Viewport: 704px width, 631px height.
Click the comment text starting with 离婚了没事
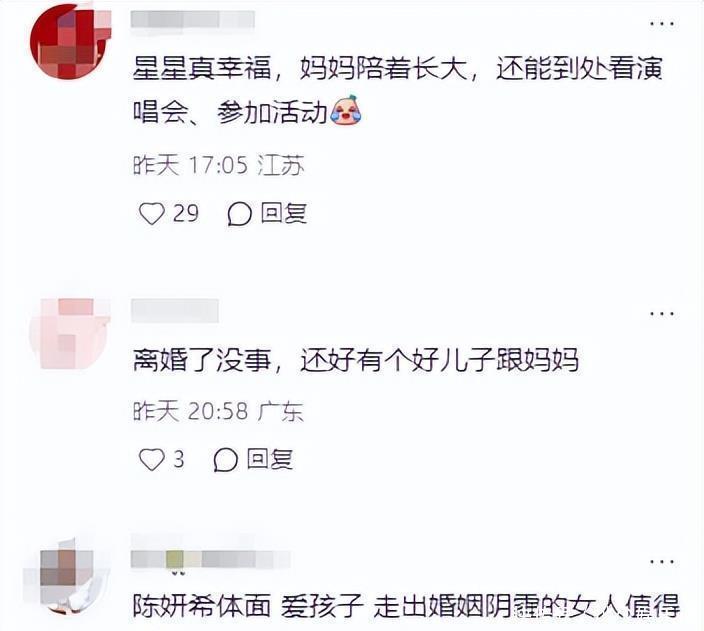point(356,361)
